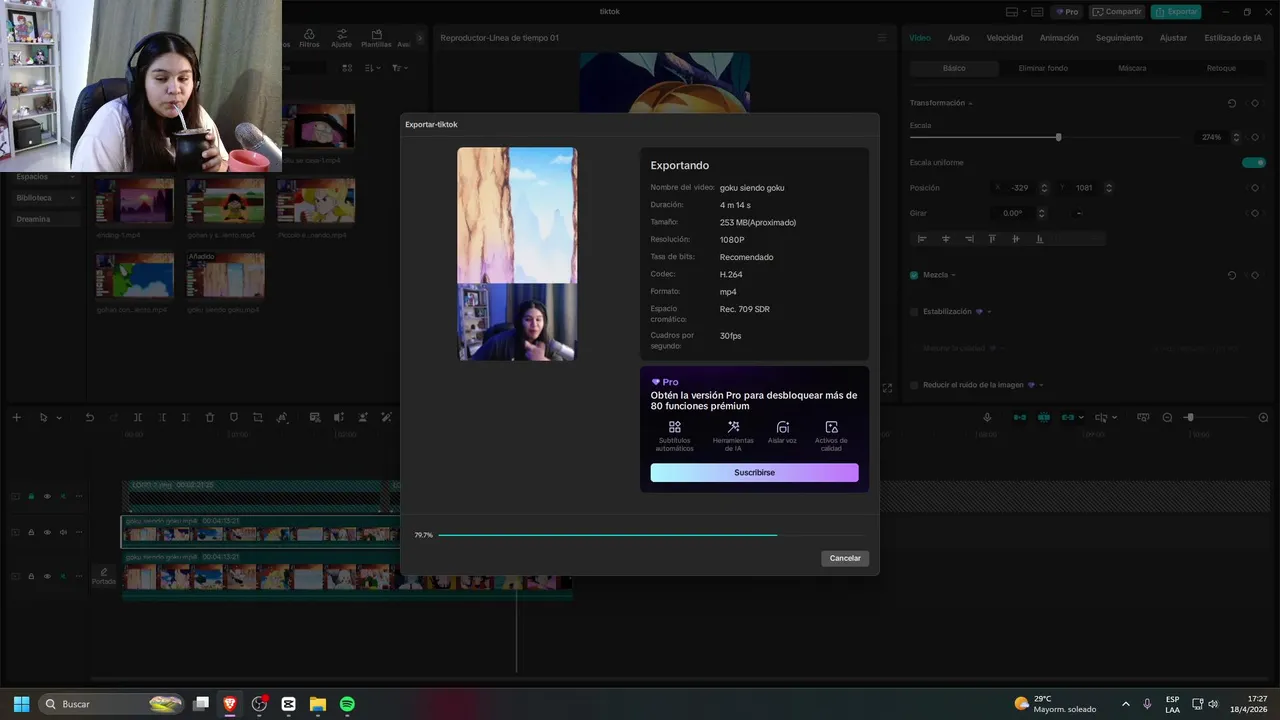Toggle lock on the top LOGO track
Image resolution: width=1280 pixels, height=720 pixels.
point(31,496)
